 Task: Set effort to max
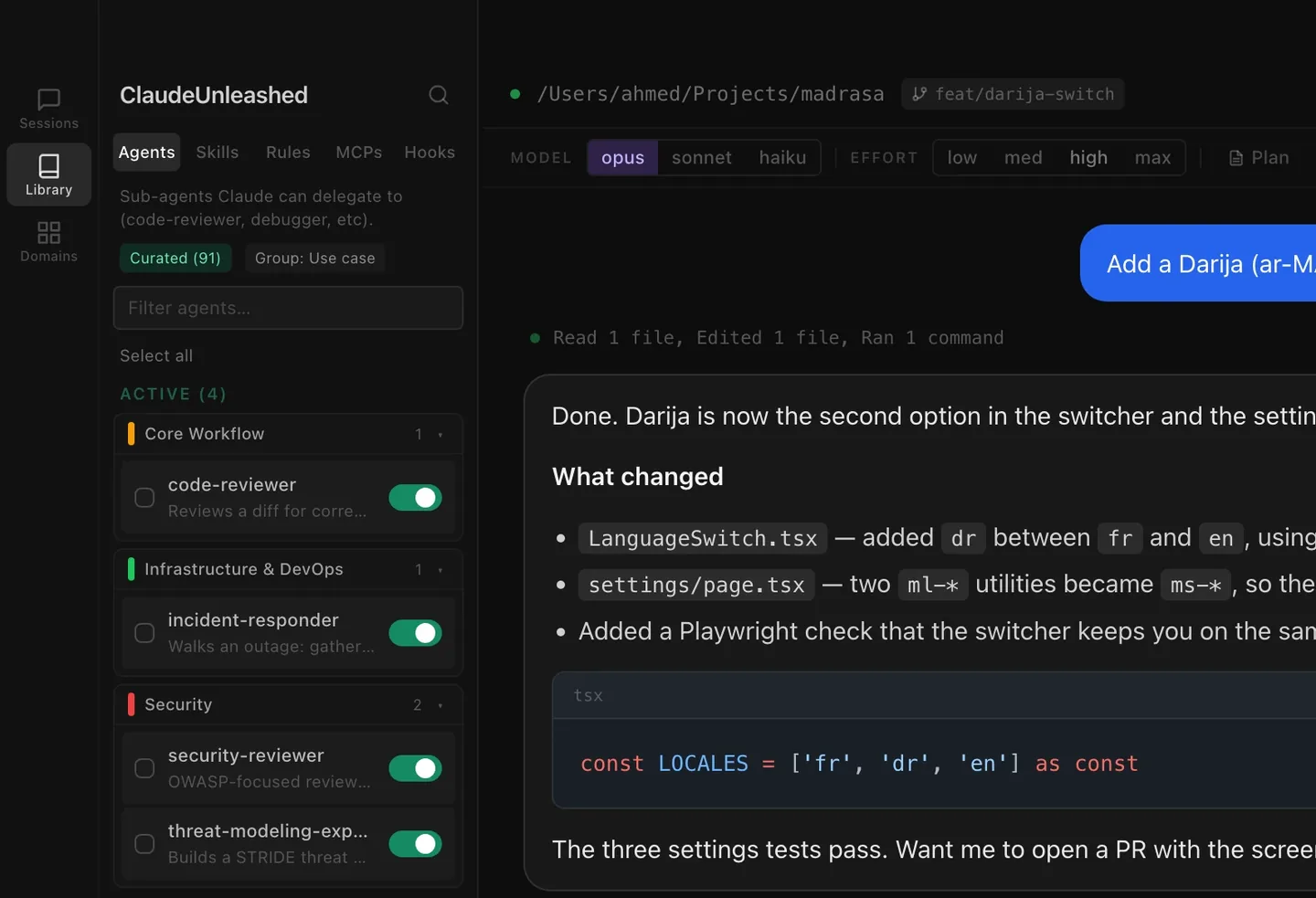[1152, 158]
